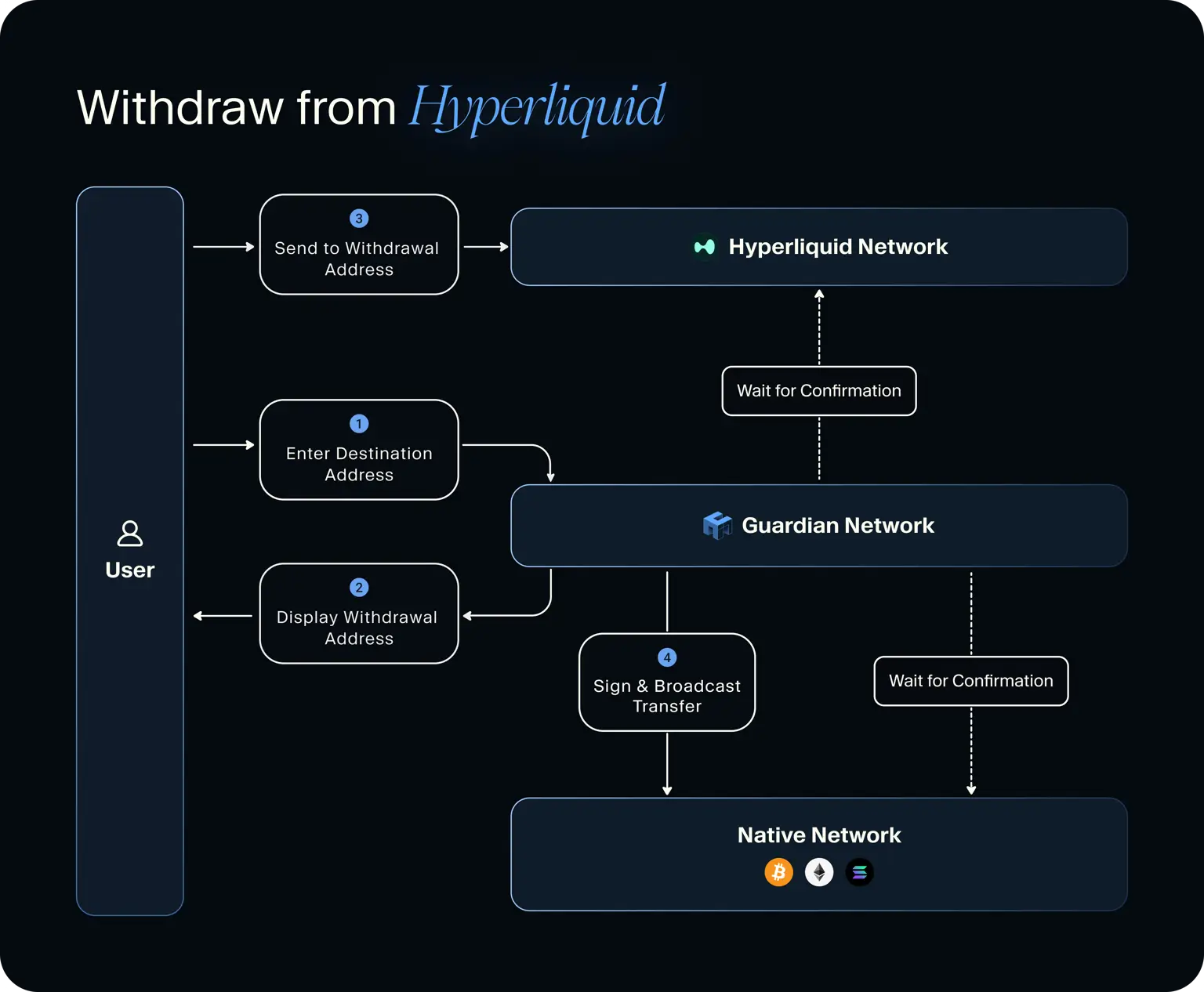Click Wait for Confirmation above Native Network
Viewport: 1204px width, 992px height.
pos(971,681)
